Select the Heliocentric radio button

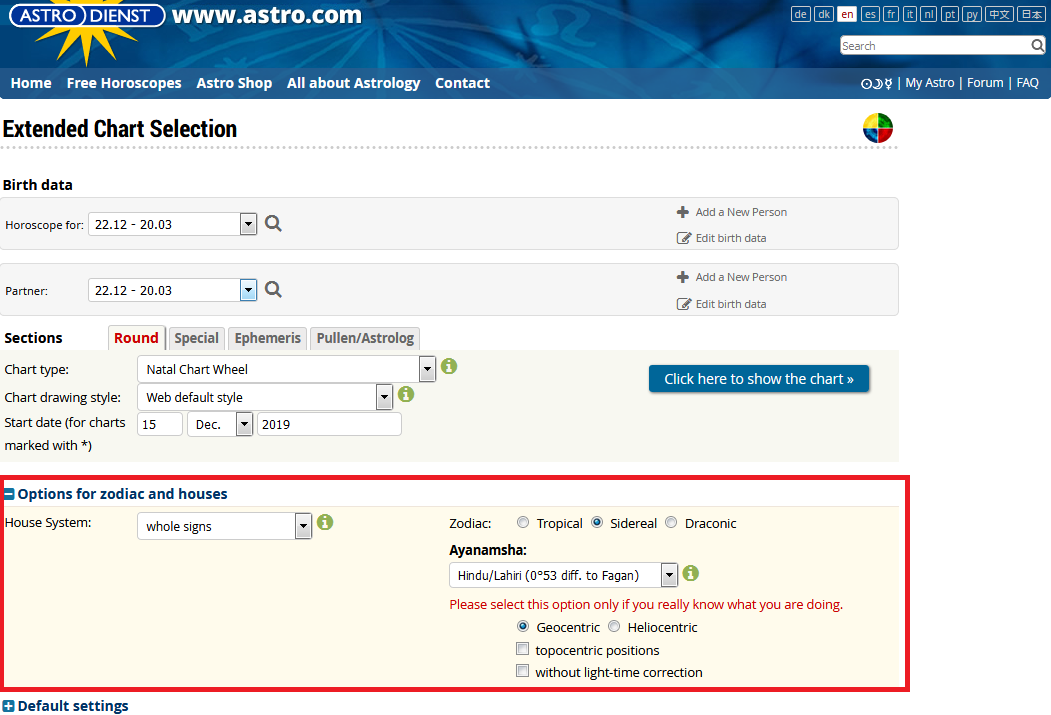coord(614,627)
